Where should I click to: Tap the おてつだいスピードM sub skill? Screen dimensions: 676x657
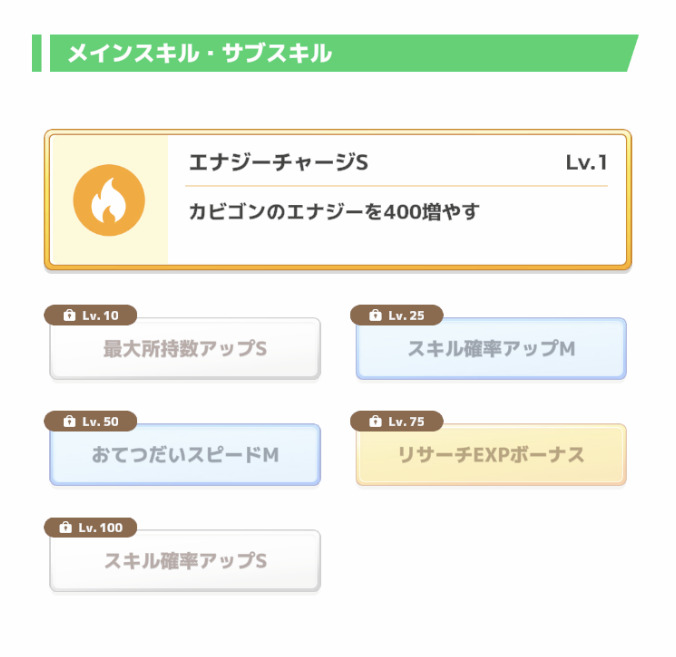[x=185, y=455]
